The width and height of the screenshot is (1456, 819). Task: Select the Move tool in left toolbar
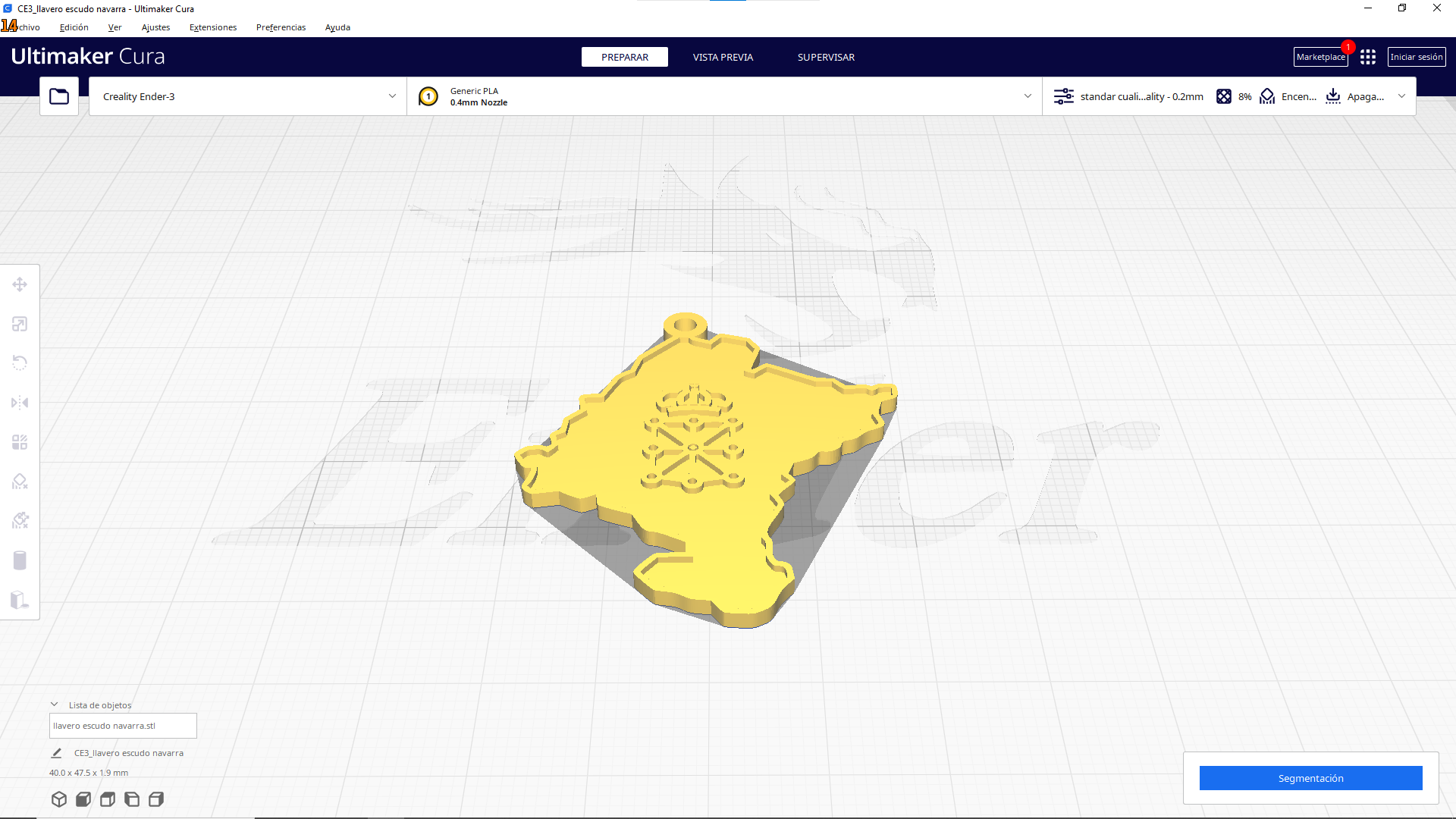coord(20,284)
